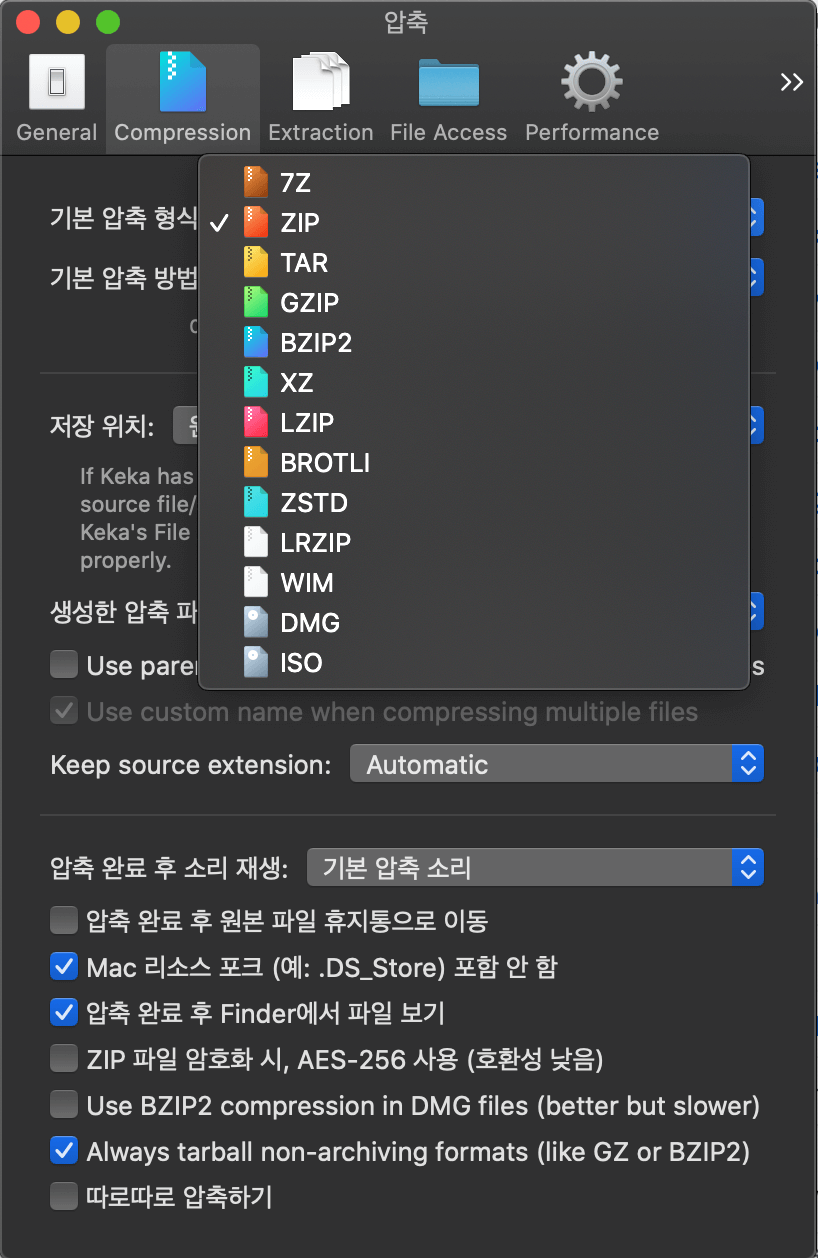Select the Extraction toolbar icon
The height and width of the screenshot is (1258, 818).
[320, 95]
